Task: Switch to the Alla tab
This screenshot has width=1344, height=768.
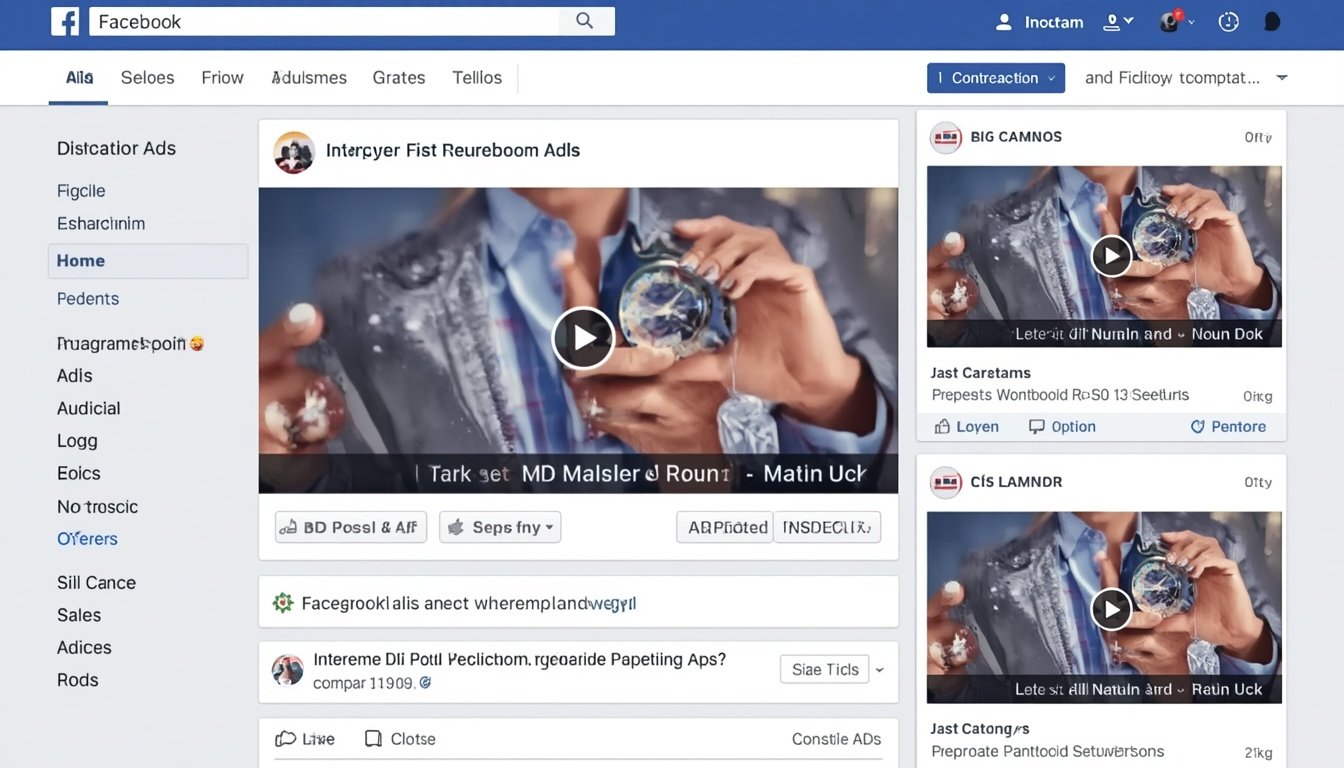Action: pos(79,78)
